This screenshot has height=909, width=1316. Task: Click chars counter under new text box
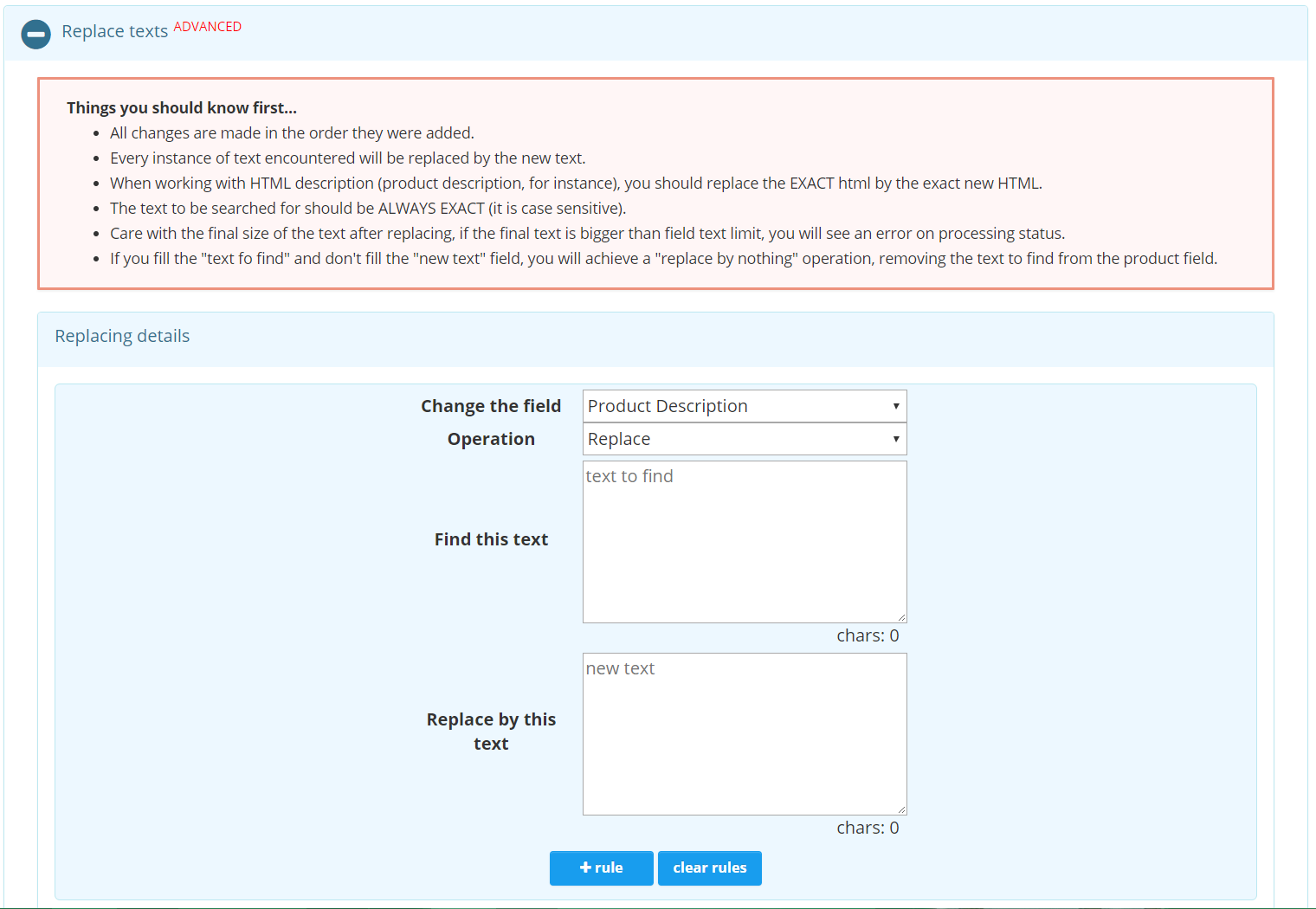[868, 828]
